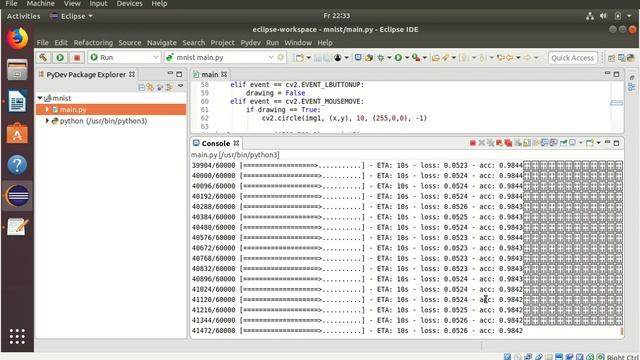The image size is (640, 360).
Task: Expand the main.py tree node
Action: click(x=47, y=109)
